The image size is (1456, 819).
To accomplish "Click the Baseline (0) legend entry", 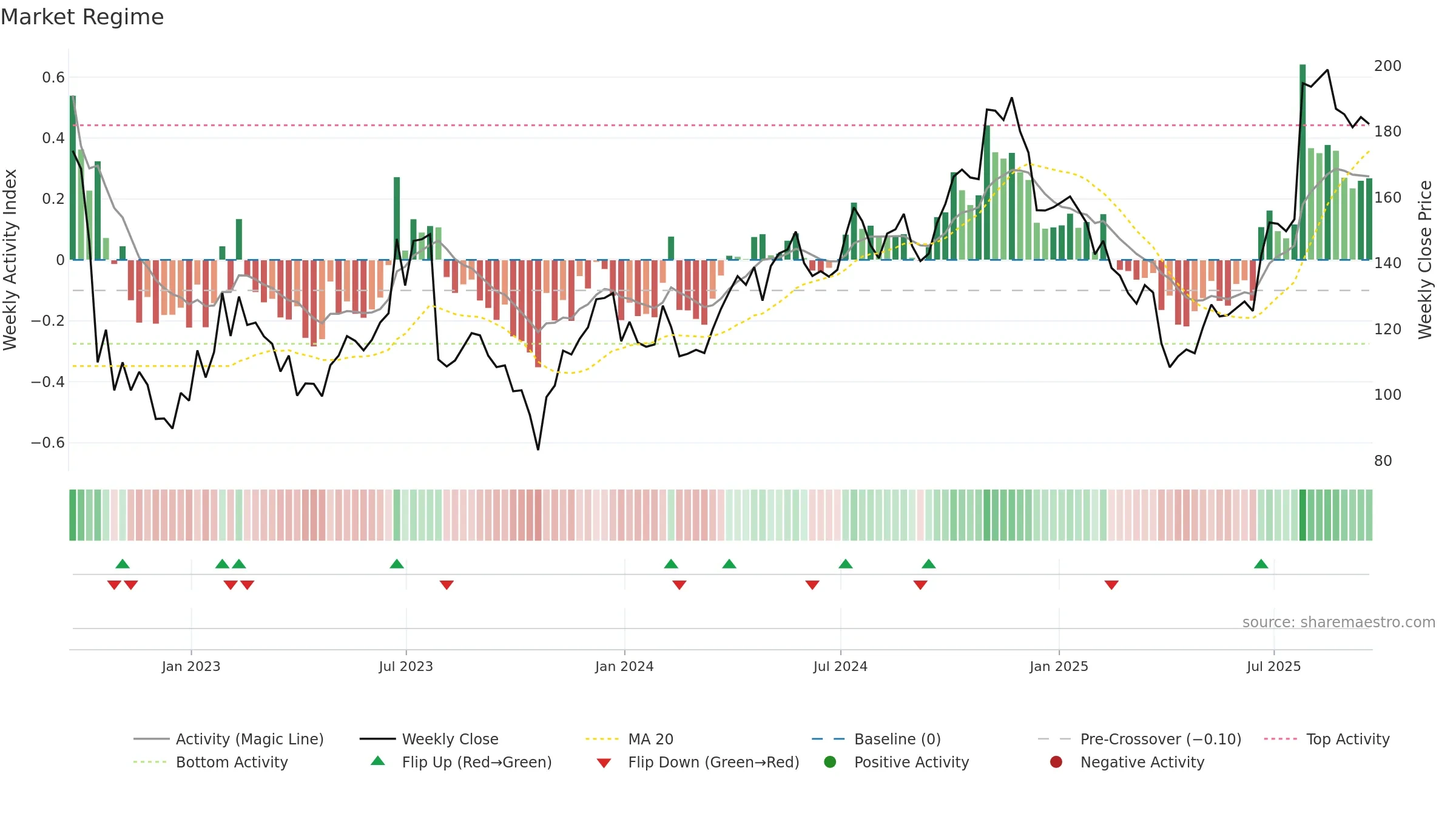I will [876, 739].
